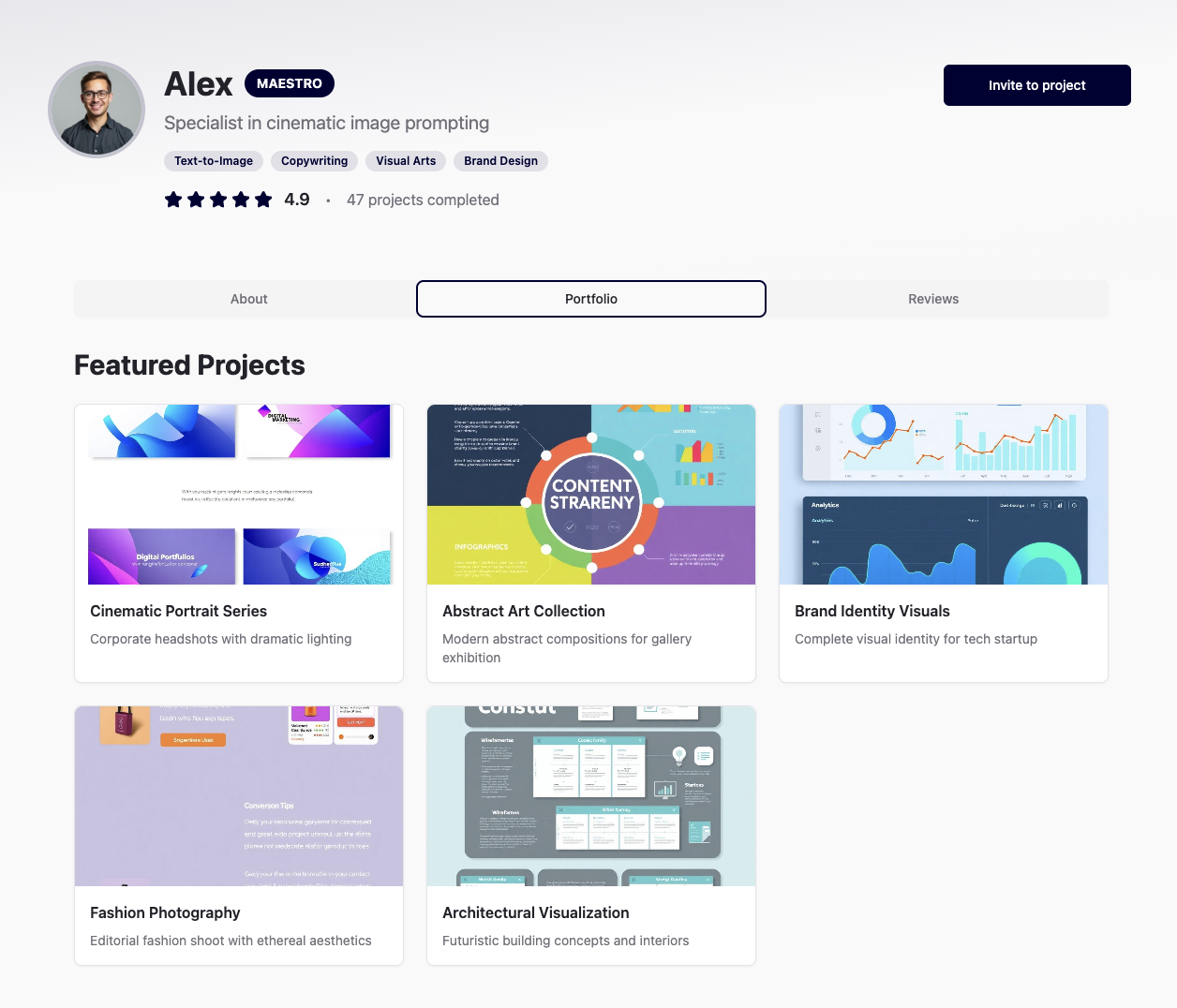This screenshot has width=1177, height=1008.
Task: Open the Reviews tab
Action: click(x=933, y=299)
